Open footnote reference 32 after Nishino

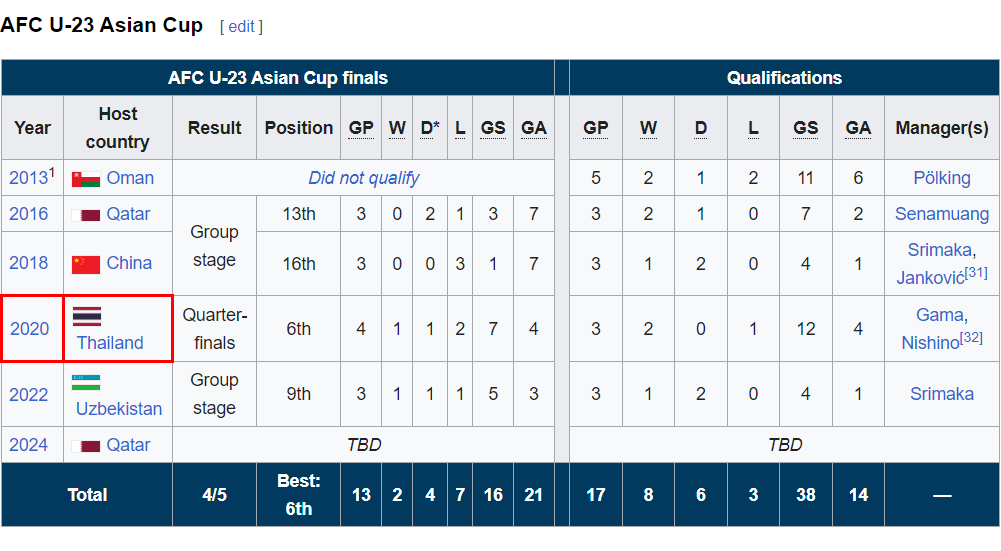971,337
